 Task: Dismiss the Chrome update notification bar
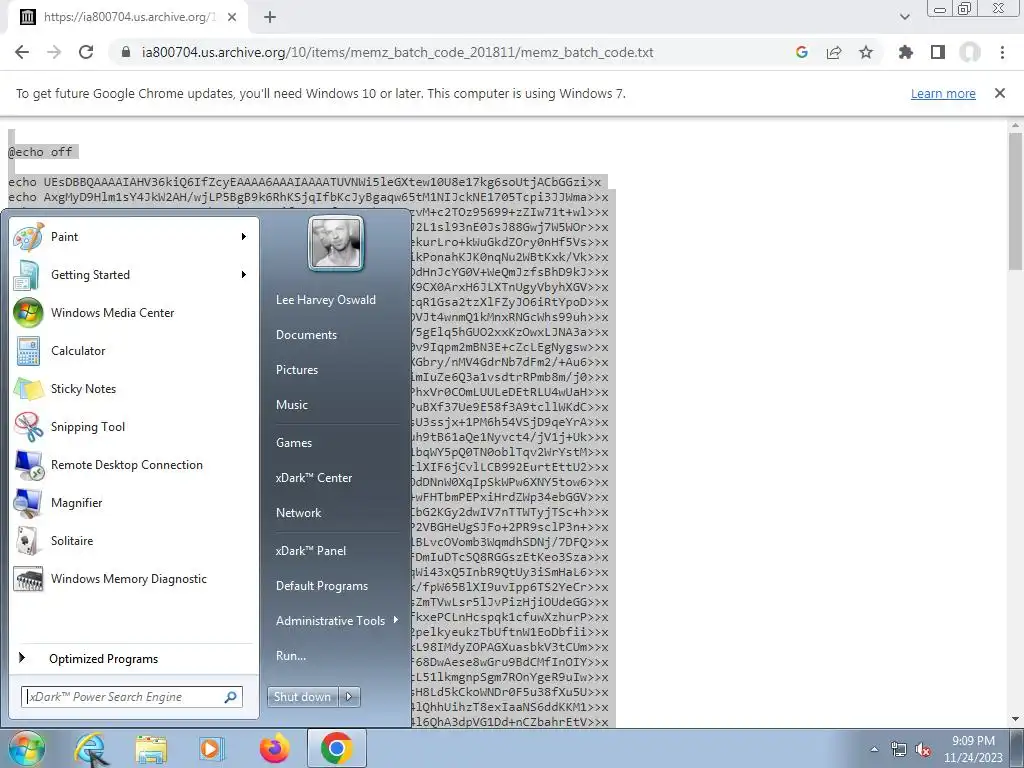1000,93
